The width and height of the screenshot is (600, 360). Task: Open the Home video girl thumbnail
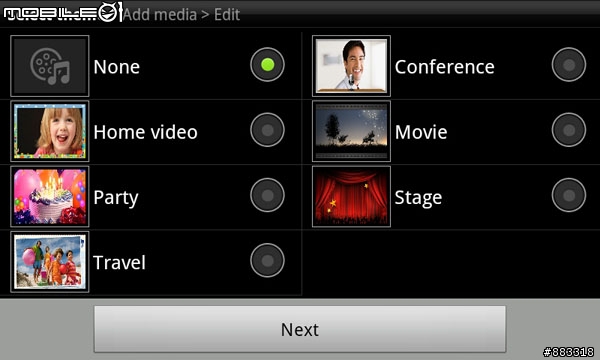click(x=50, y=131)
